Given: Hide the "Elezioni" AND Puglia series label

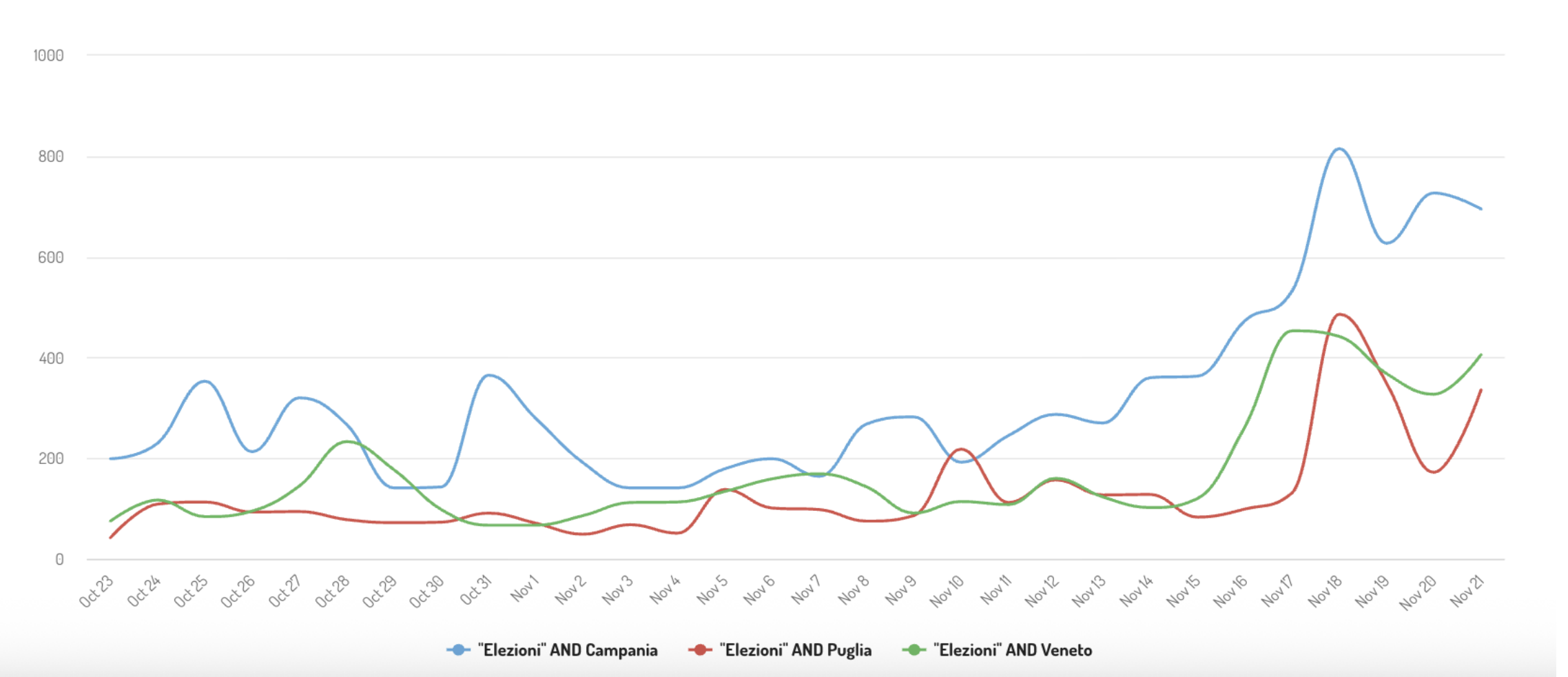Looking at the screenshot, I should tap(796, 650).
